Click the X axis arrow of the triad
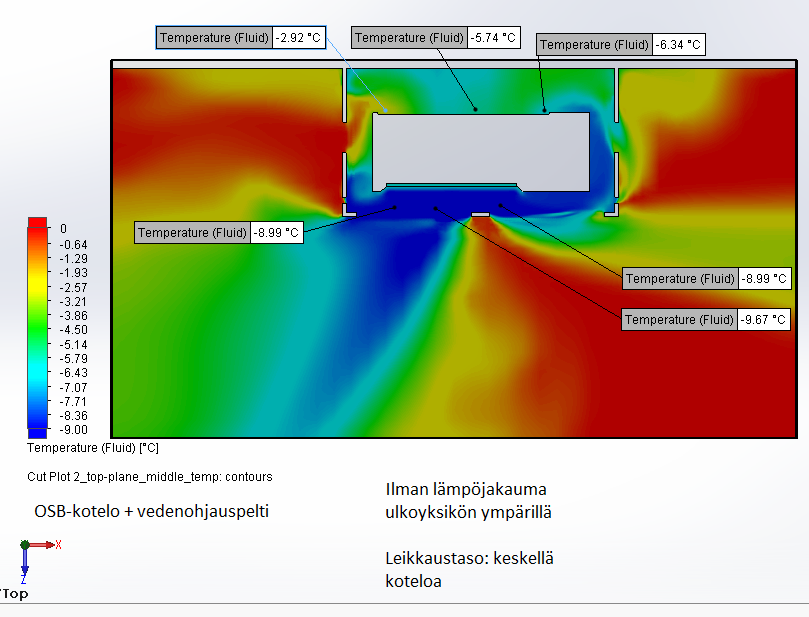This screenshot has height=617, width=809. [x=50, y=545]
